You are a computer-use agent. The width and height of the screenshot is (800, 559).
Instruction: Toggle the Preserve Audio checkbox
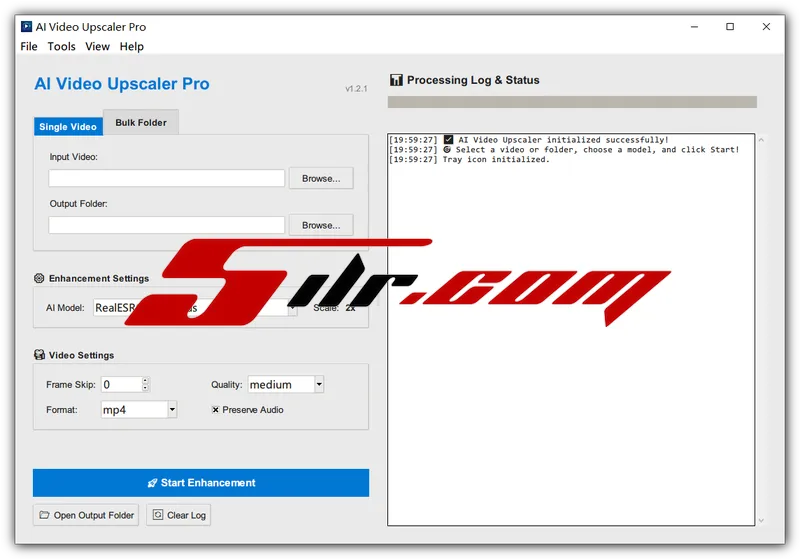[215, 410]
